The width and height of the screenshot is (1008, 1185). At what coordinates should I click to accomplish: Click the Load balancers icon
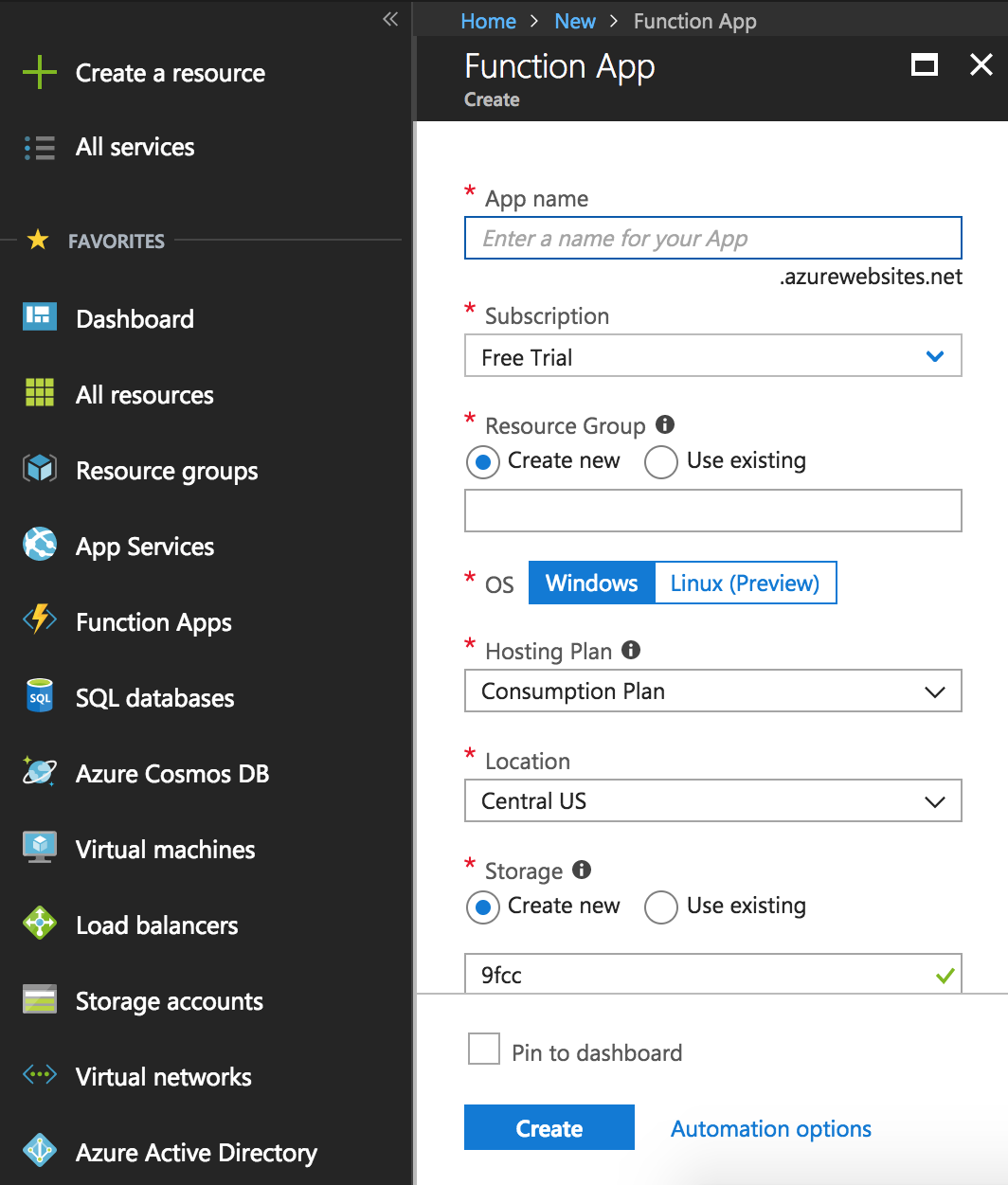(40, 923)
